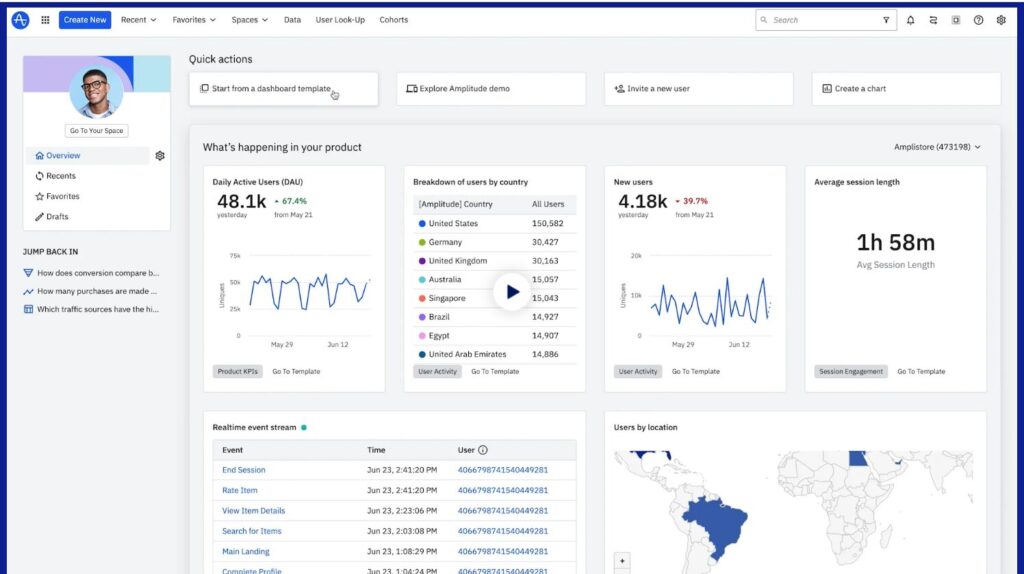
Task: Click the line chart icon in Jump Back In
Action: pyautogui.click(x=28, y=291)
